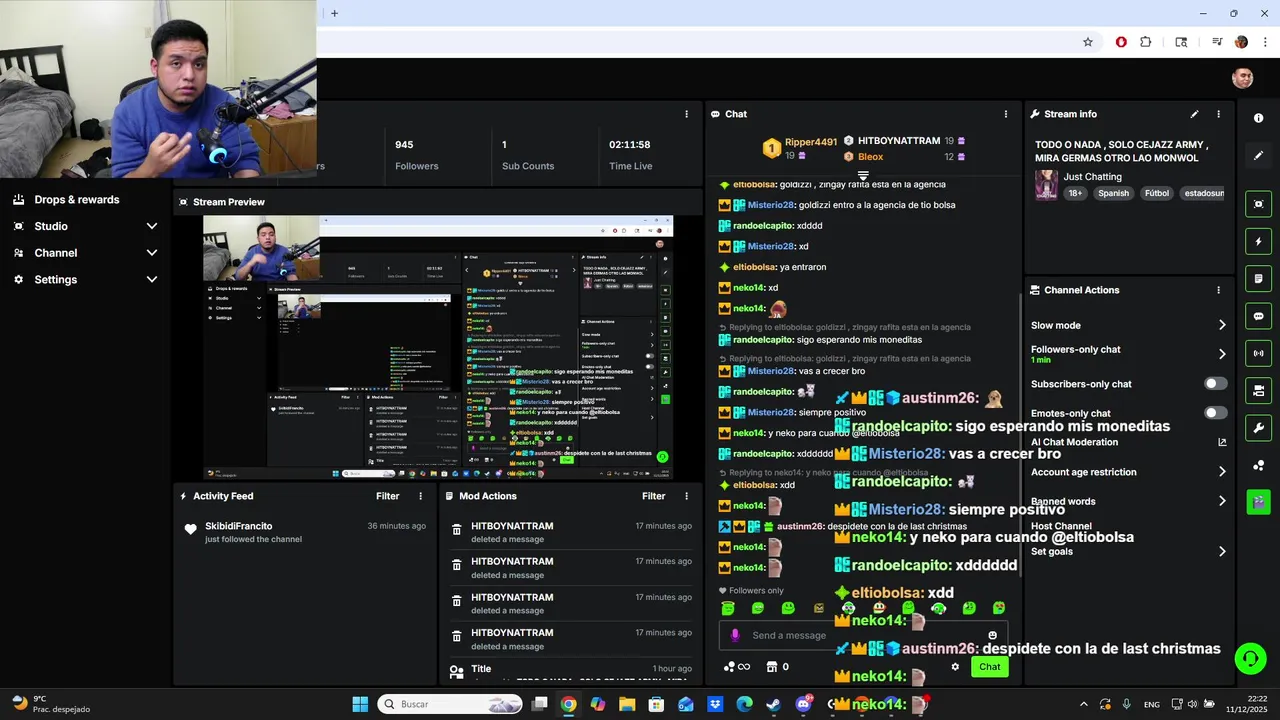Image resolution: width=1280 pixels, height=720 pixels.
Task: Click Ripper4491 in chat leaderboard
Action: [811, 142]
